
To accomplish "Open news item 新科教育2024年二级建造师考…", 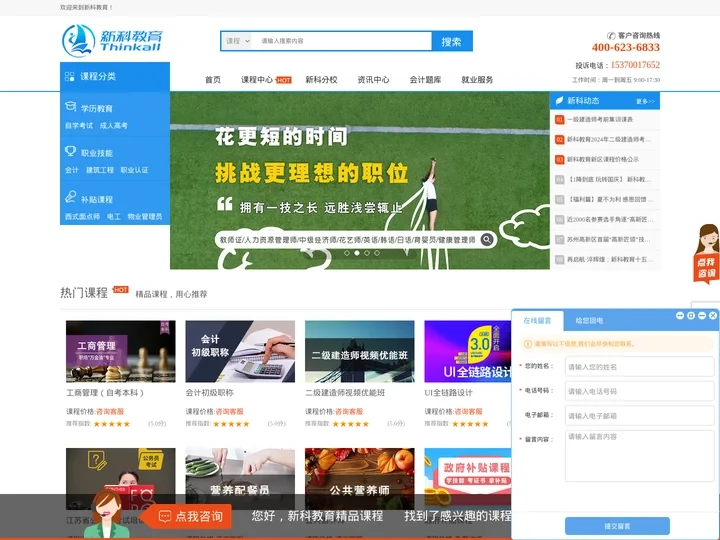I will coord(609,139).
